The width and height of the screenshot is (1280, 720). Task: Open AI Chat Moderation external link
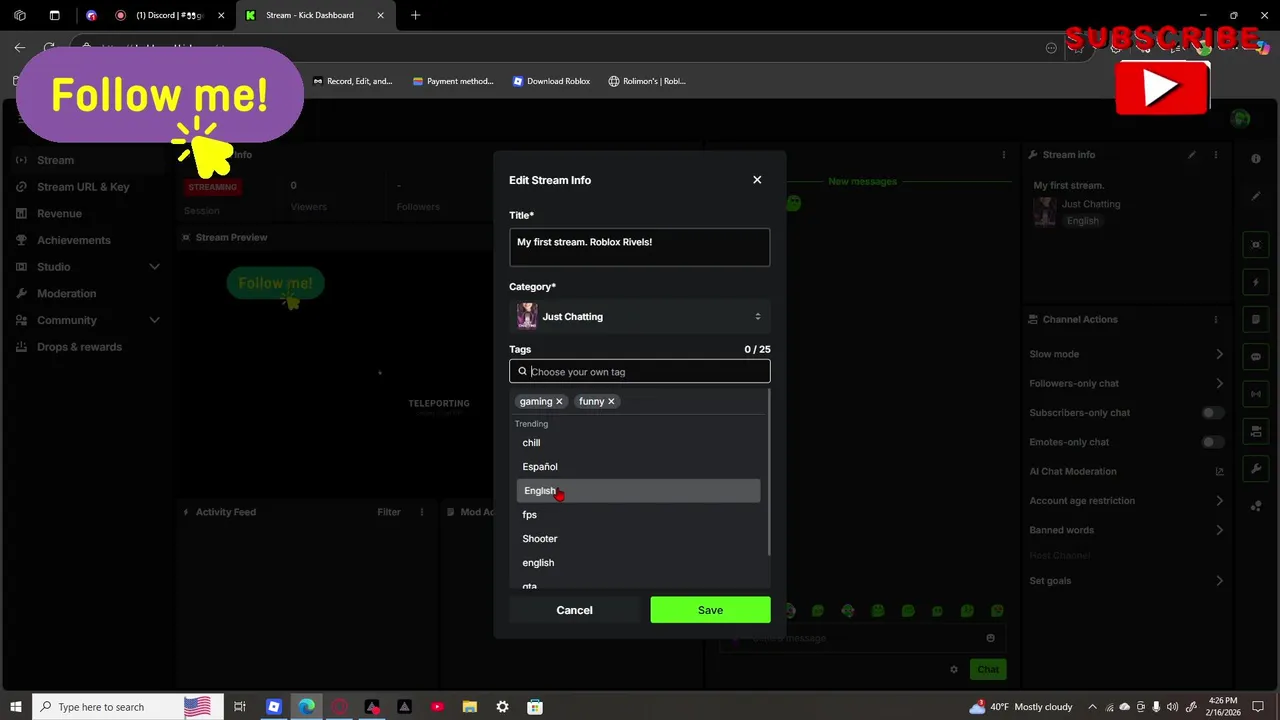1219,472
